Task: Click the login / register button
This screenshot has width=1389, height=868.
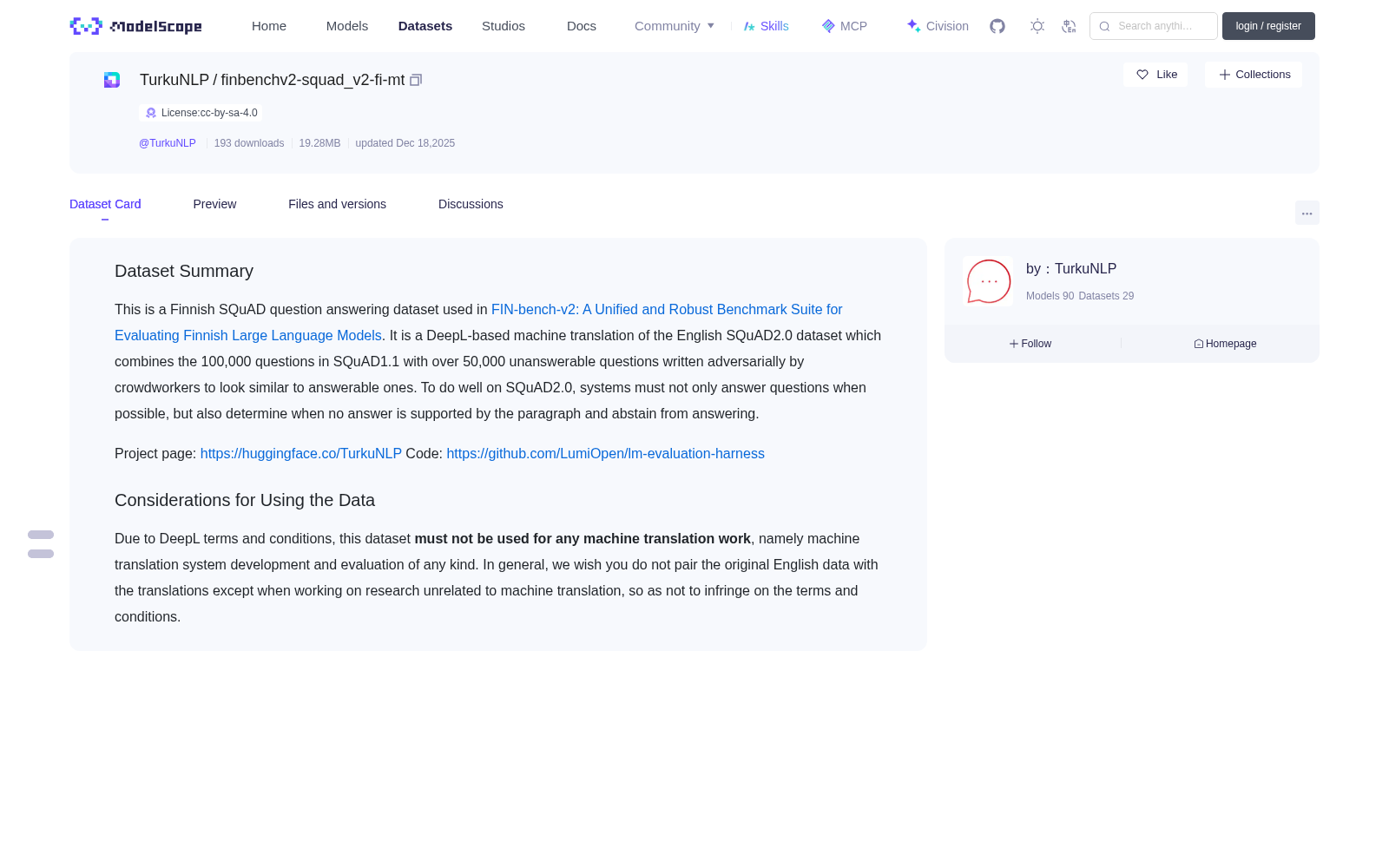Action: click(1268, 26)
